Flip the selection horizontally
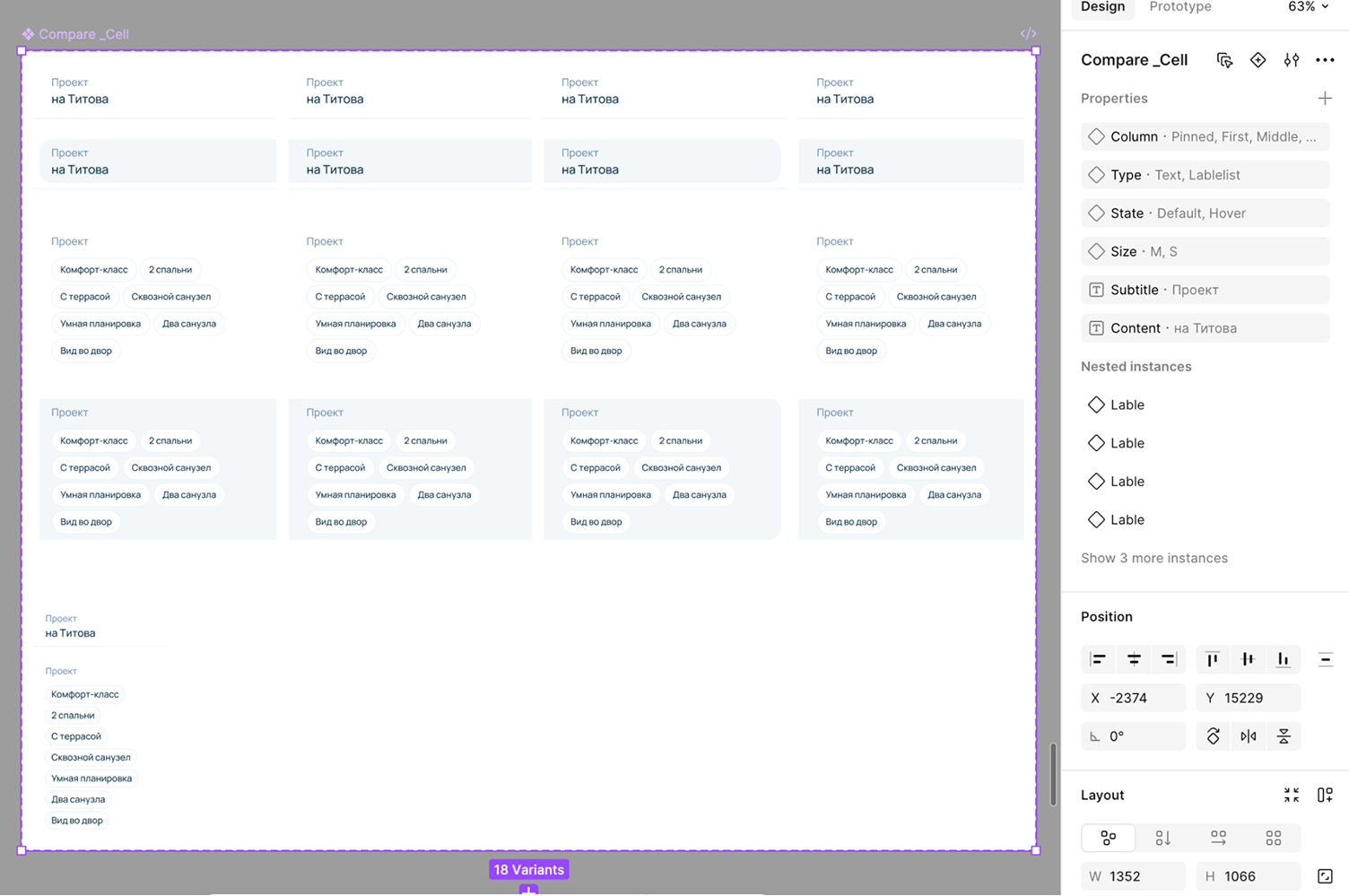The height and width of the screenshot is (896, 1349). click(1249, 736)
